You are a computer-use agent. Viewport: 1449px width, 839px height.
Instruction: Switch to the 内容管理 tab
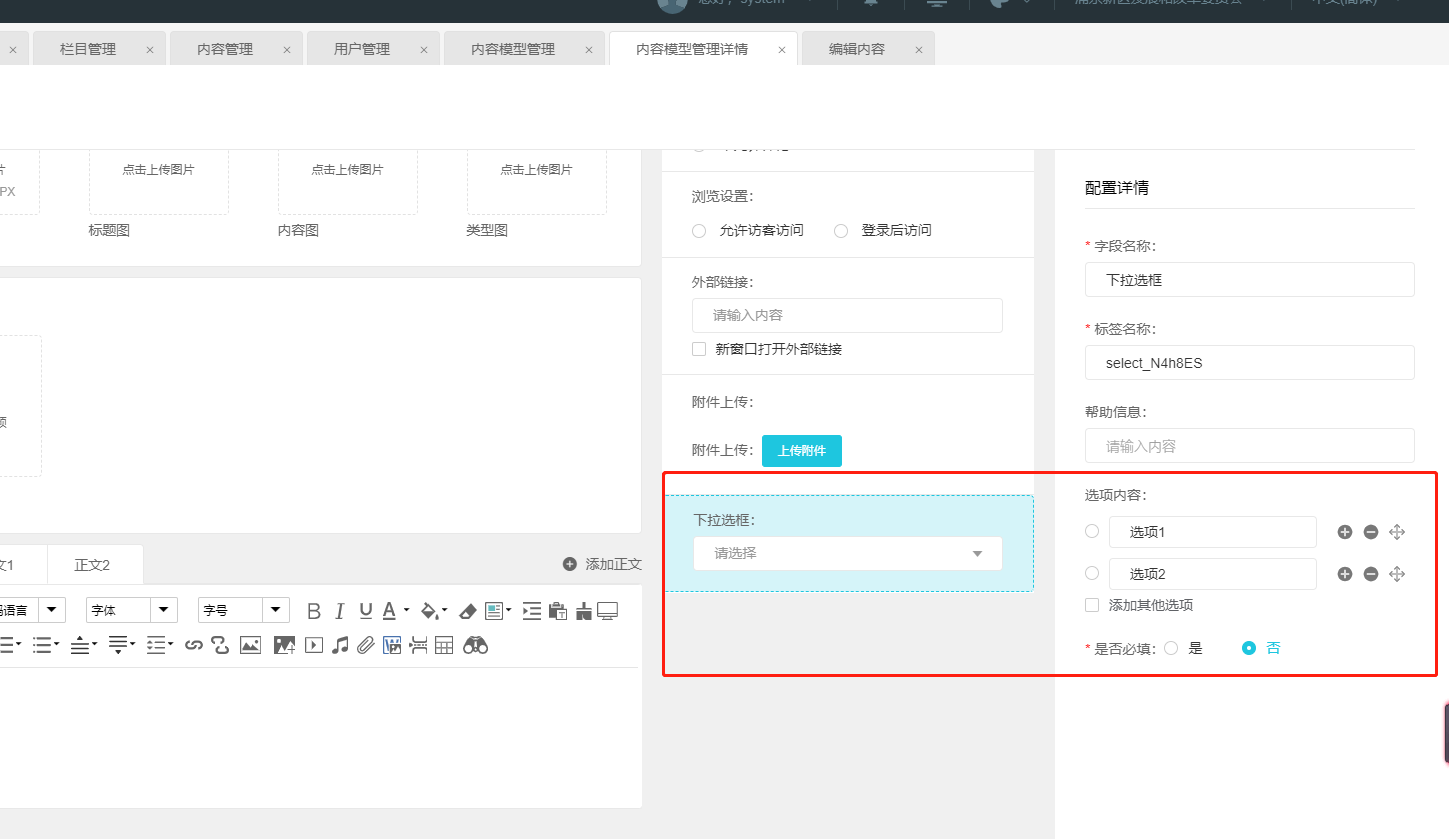point(225,49)
